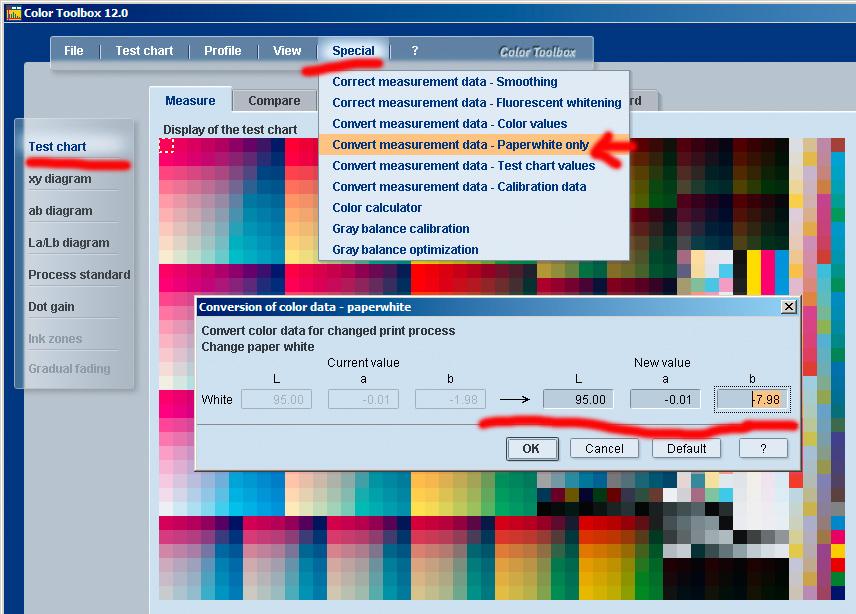
Task: Click the Cancel button
Action: point(604,449)
